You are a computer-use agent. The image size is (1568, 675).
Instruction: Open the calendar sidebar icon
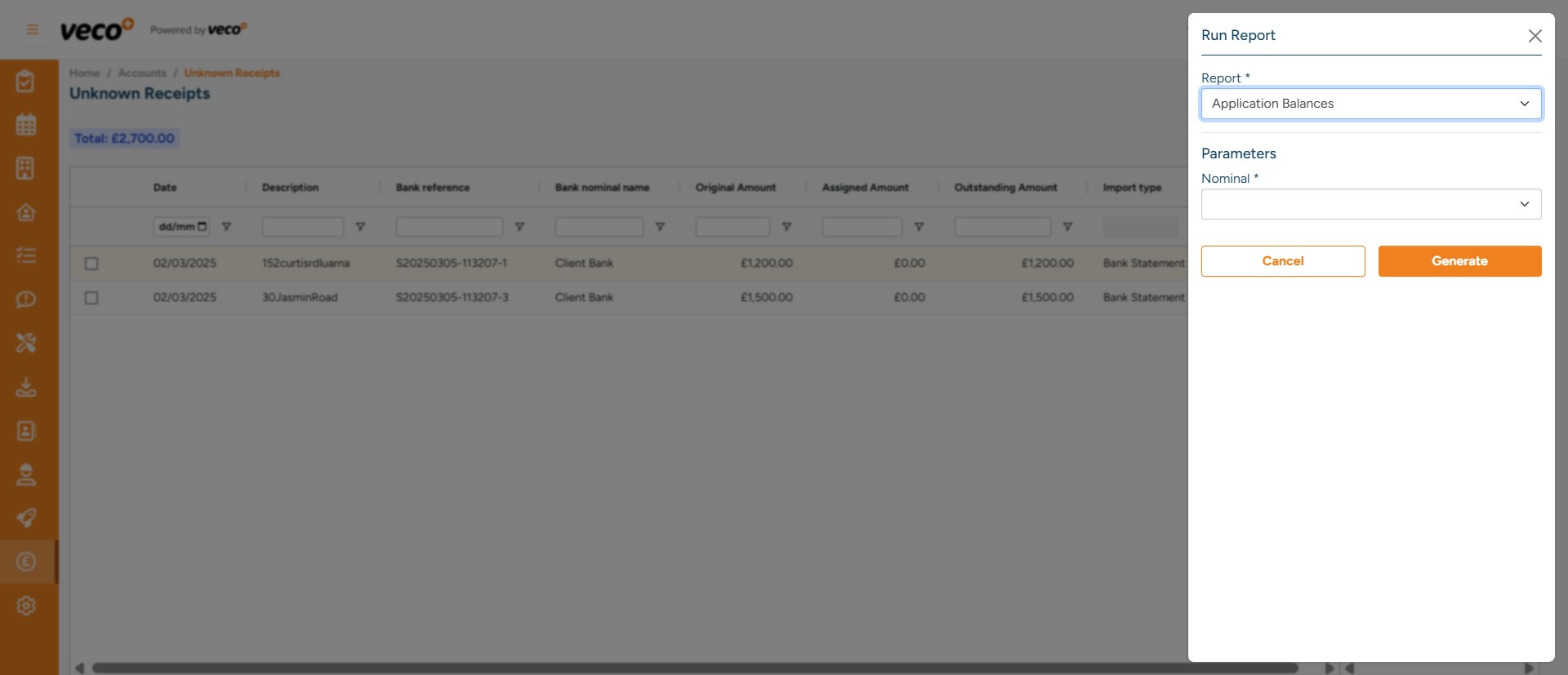(x=26, y=125)
